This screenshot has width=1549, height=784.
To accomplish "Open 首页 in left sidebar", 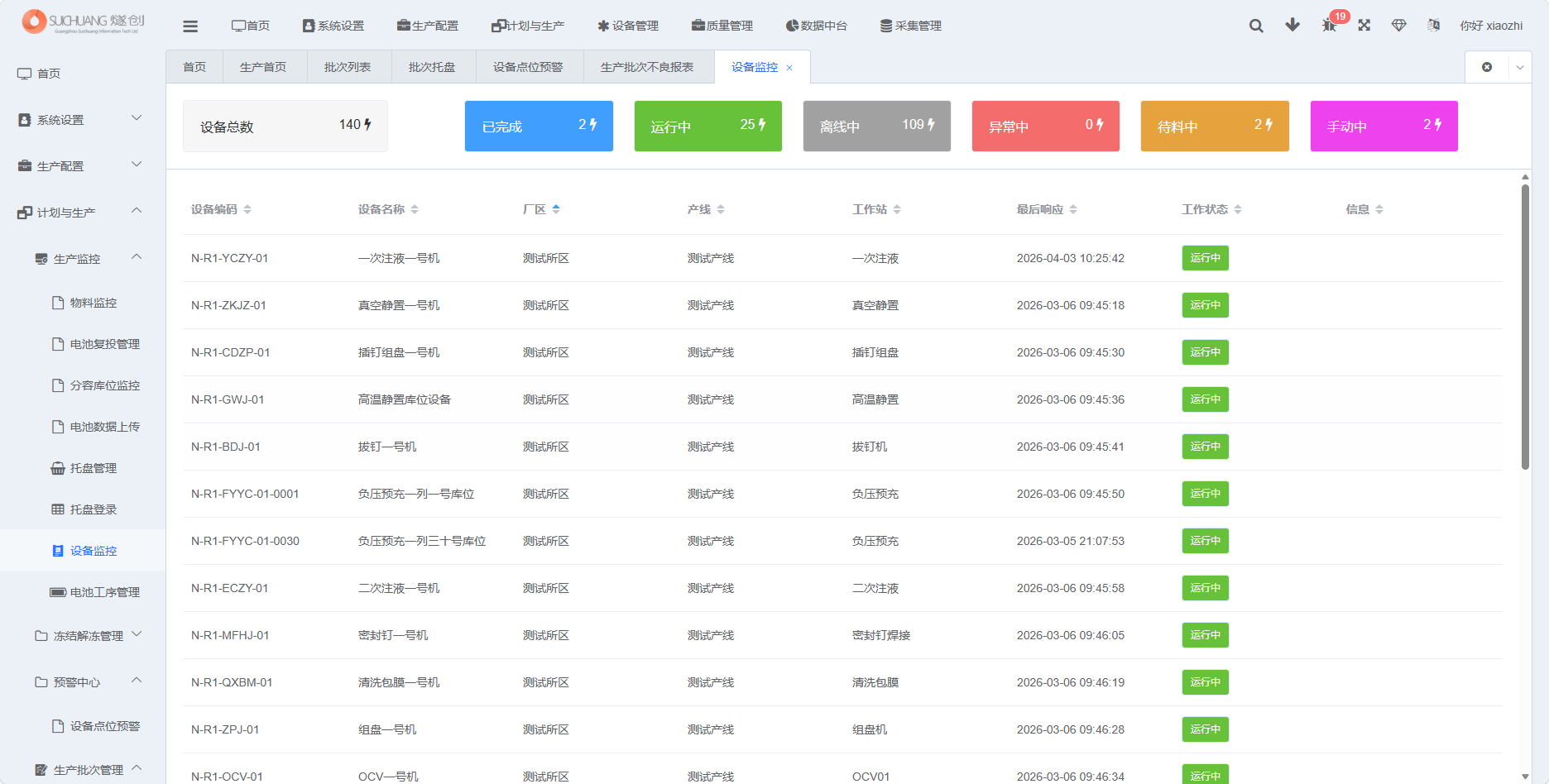I will click(x=83, y=74).
